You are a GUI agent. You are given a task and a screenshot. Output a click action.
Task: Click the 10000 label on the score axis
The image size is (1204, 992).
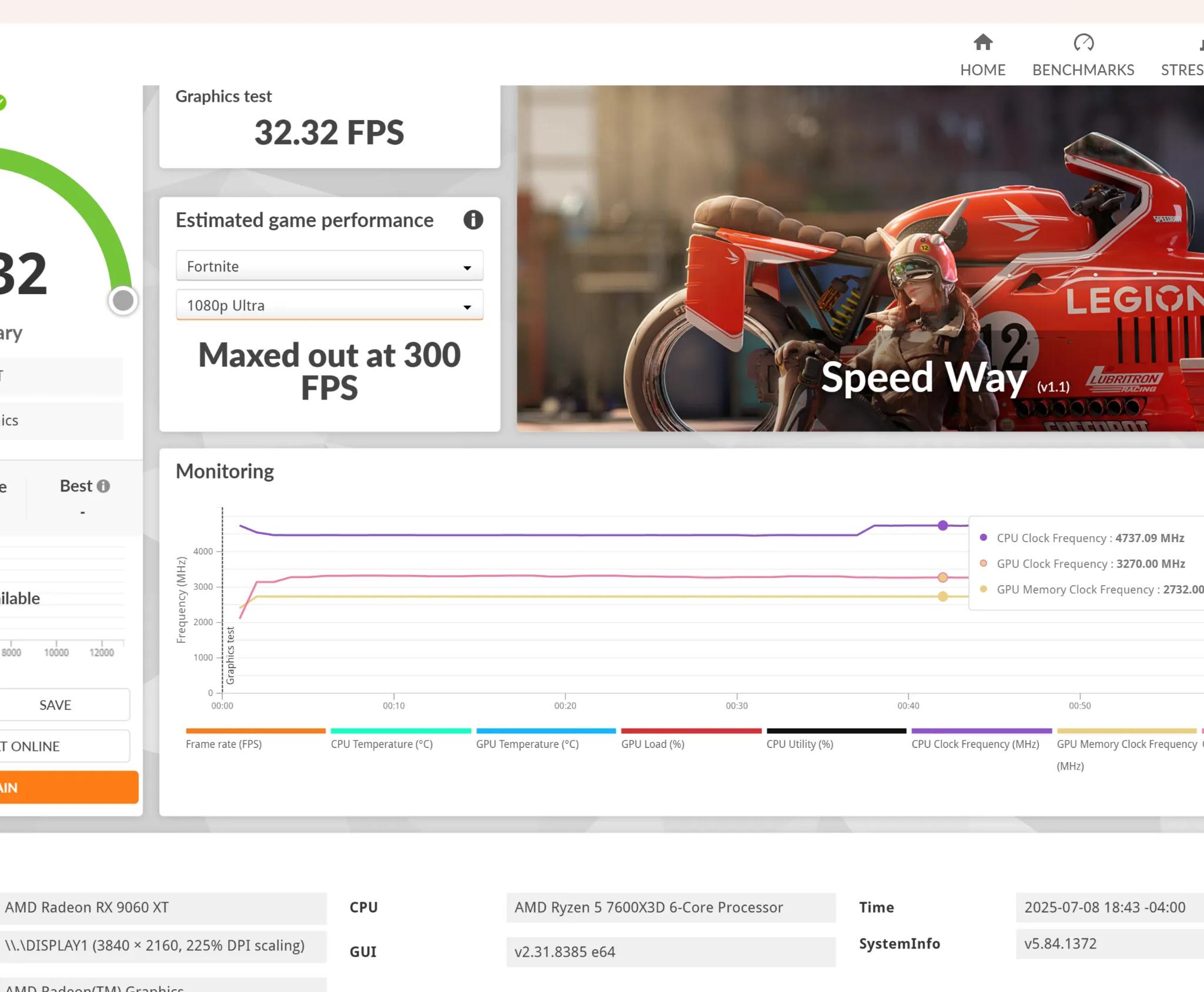pos(56,653)
